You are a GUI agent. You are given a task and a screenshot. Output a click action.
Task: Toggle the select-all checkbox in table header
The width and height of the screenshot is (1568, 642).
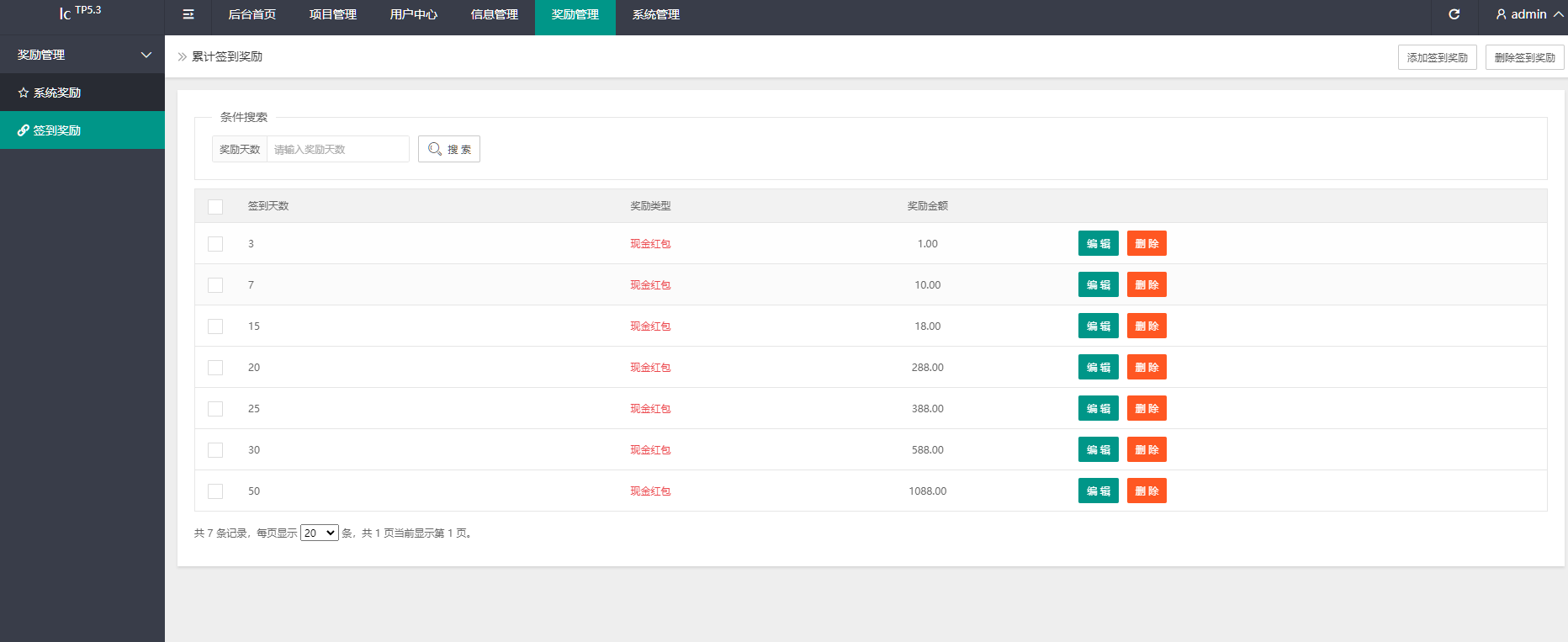(215, 206)
